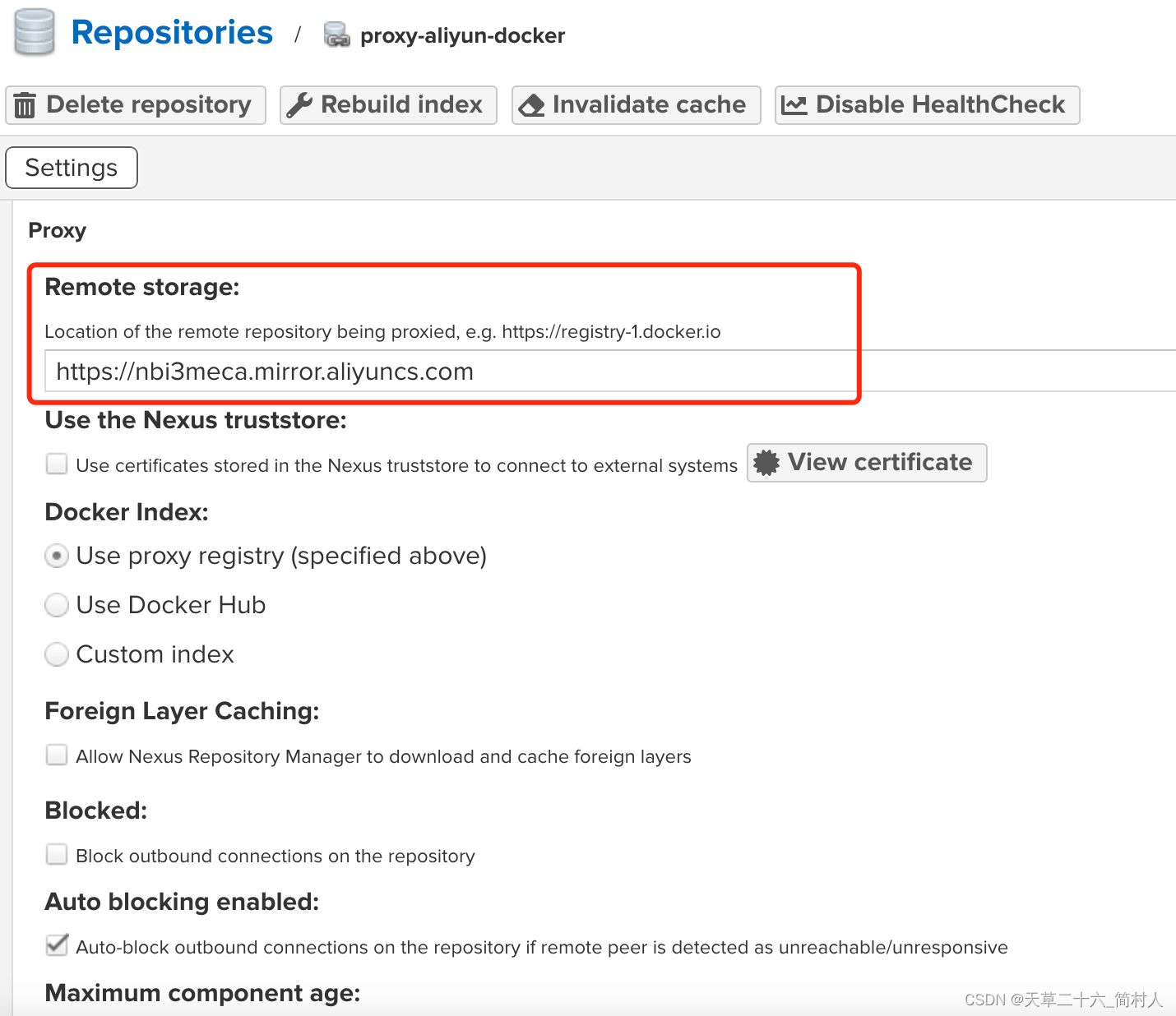1176x1016 pixels.
Task: Click the certificate badge icon
Action: [x=766, y=463]
